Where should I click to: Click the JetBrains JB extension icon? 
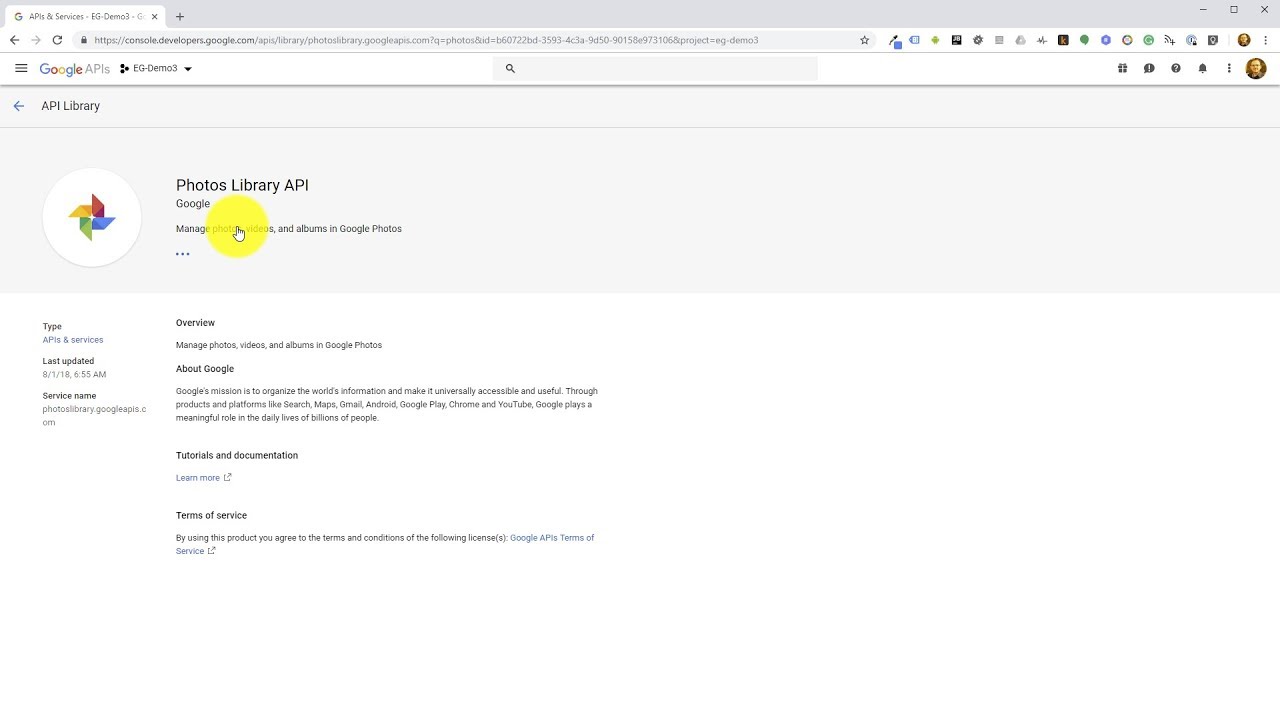coord(957,40)
